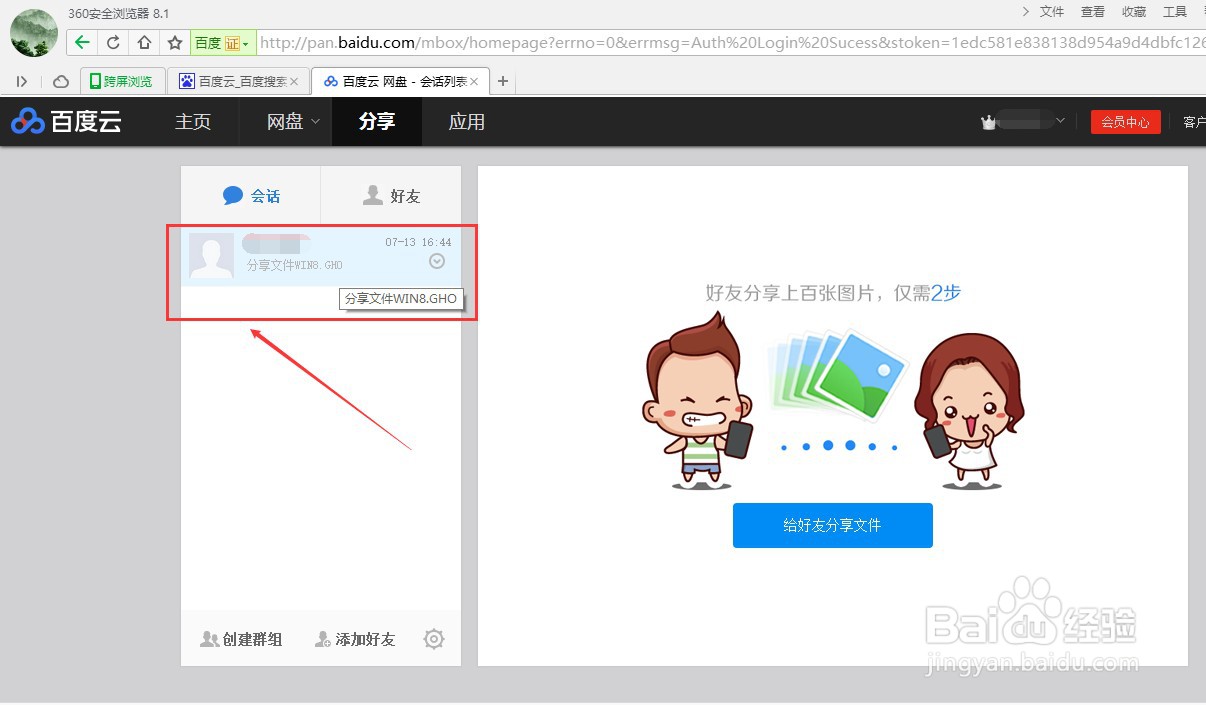Screen dimensions: 1206x705
Task: Click the 07-13 16:44 timestamp
Action: (418, 242)
